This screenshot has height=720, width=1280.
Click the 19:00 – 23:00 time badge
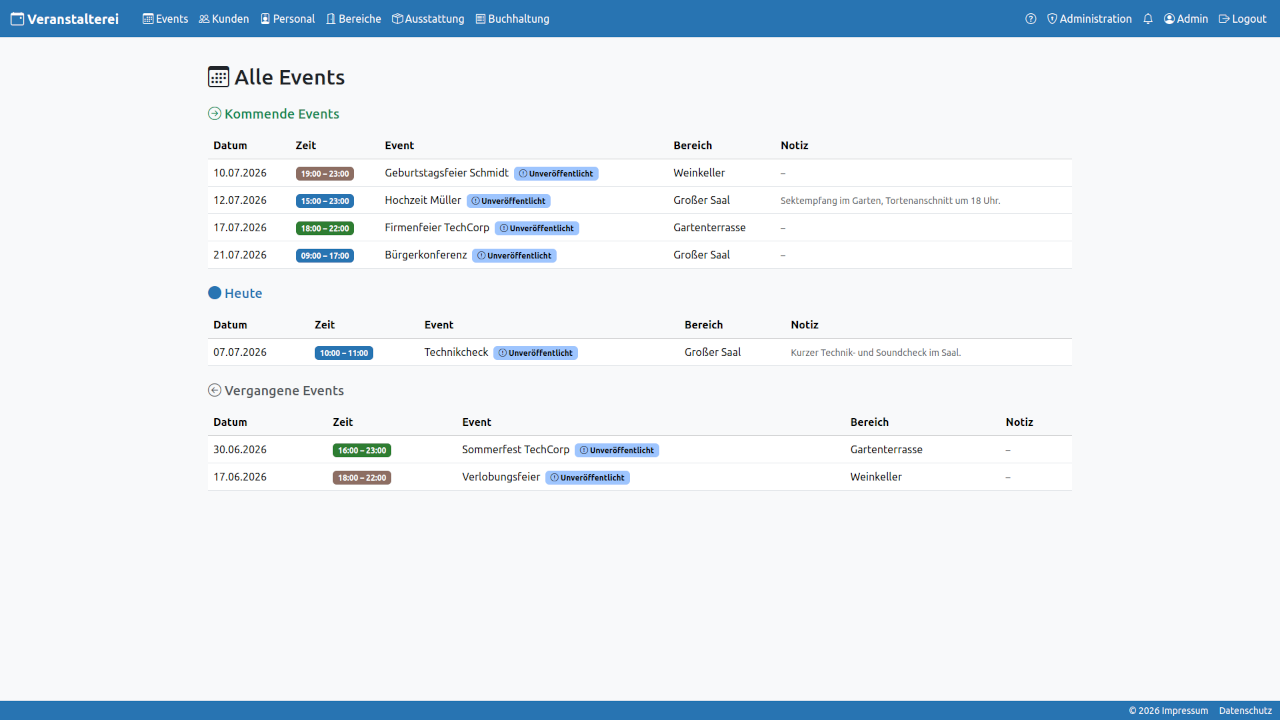coord(325,174)
